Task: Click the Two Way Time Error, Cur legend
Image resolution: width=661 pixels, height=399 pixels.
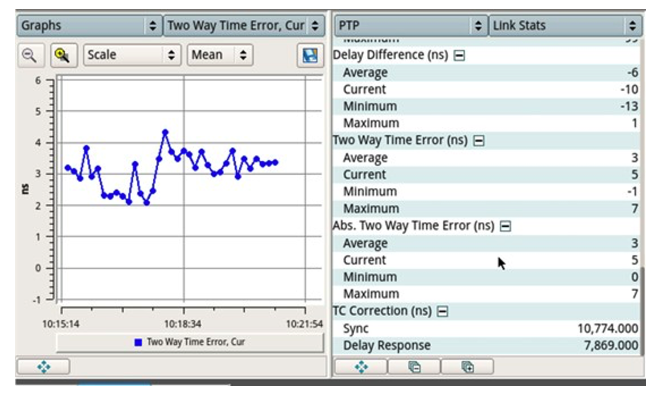Action: tap(190, 342)
